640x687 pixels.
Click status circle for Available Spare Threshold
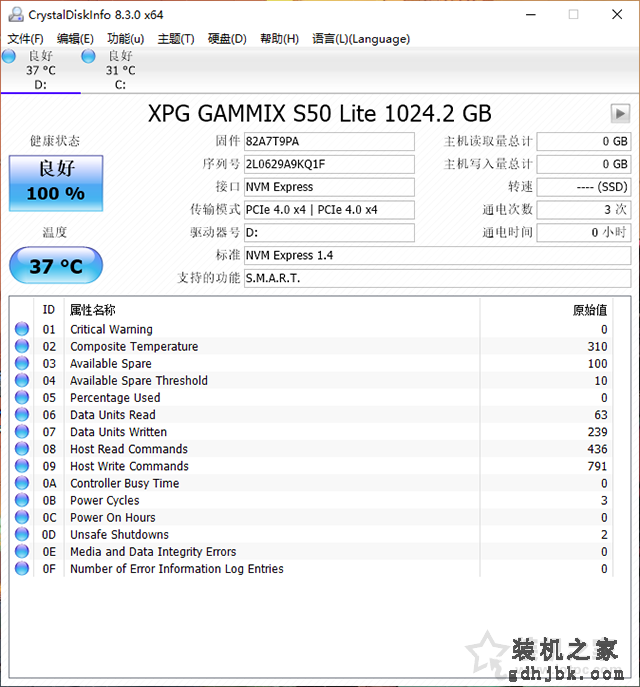coord(22,380)
